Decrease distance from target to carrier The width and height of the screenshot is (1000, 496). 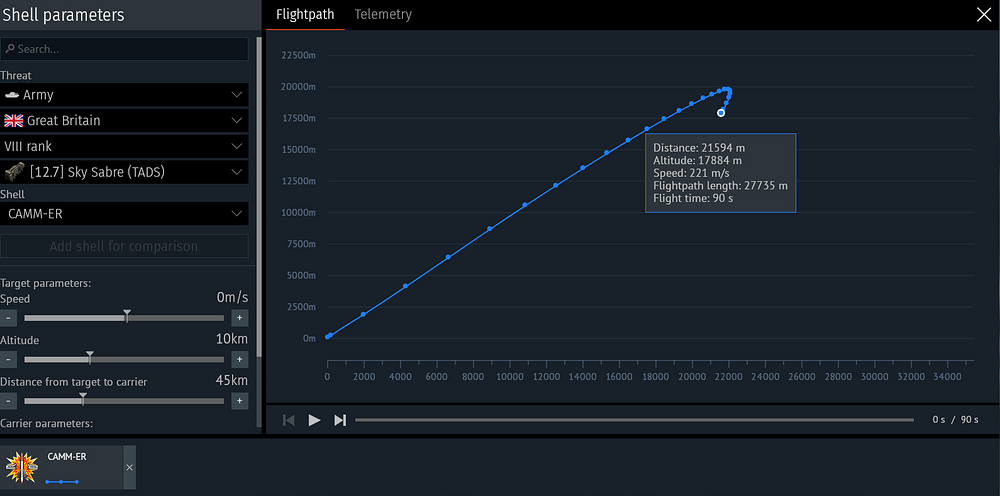(x=8, y=401)
